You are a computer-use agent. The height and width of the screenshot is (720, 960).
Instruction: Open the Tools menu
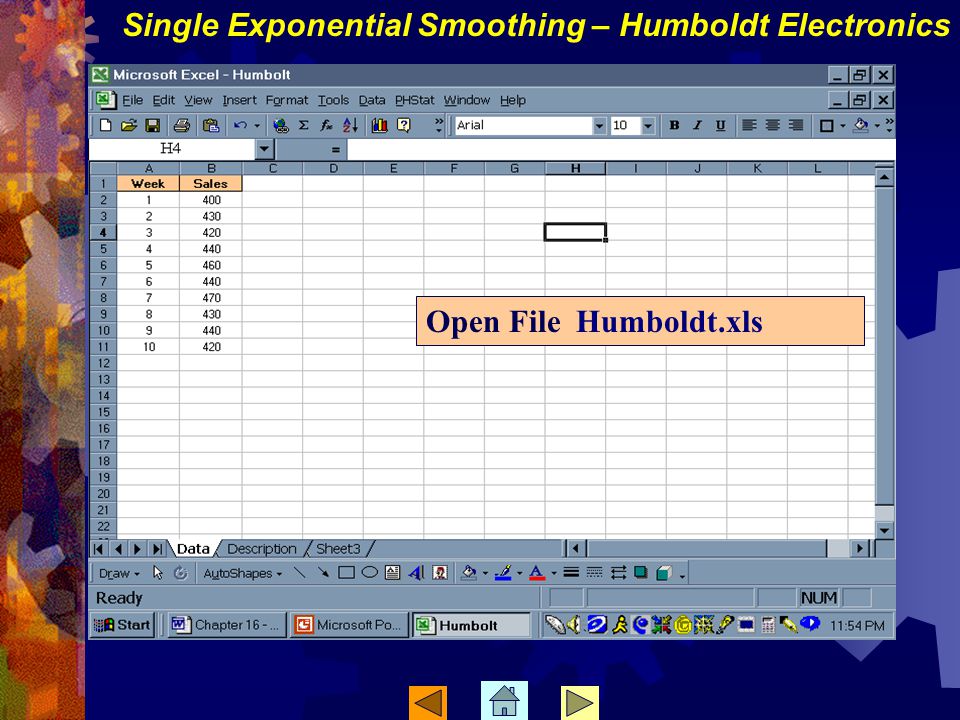point(333,100)
